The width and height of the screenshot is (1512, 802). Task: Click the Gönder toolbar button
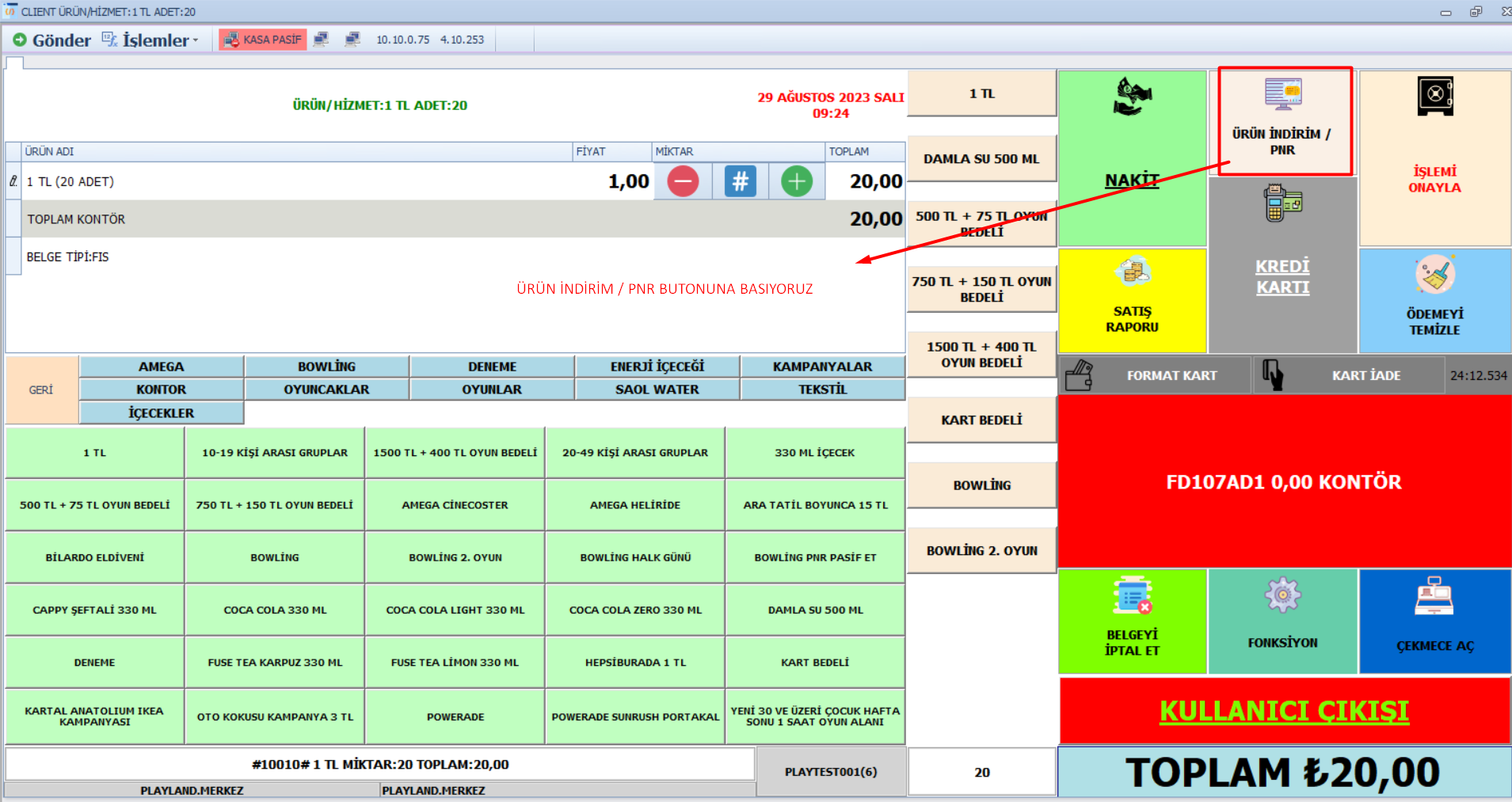coord(52,40)
